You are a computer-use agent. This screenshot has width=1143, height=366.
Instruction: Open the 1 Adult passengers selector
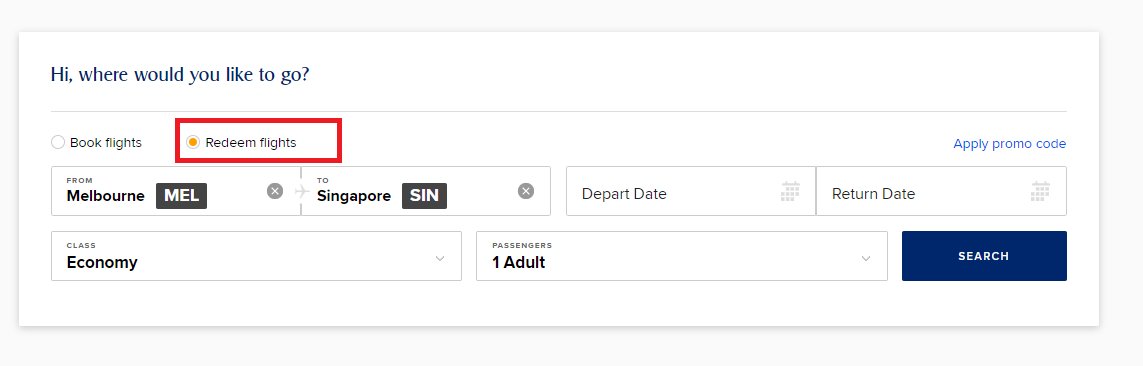click(x=682, y=256)
